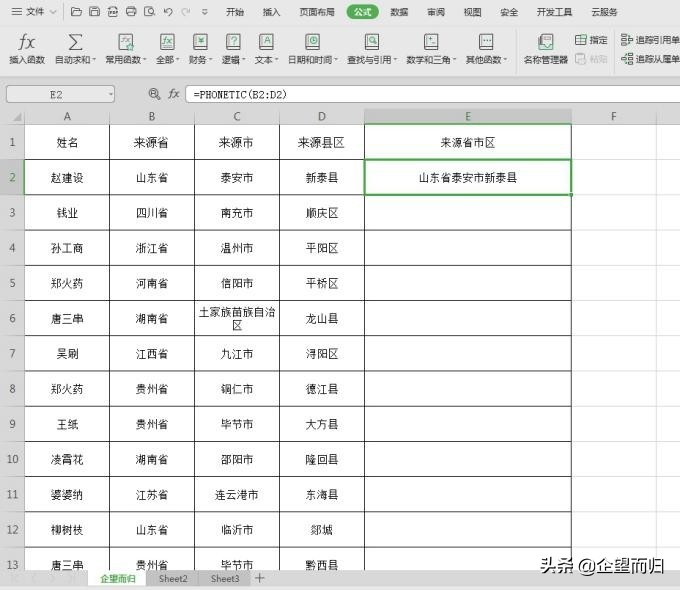680x590 pixels.
Task: Select the cell containing 隆回县
Action: [x=322, y=459]
